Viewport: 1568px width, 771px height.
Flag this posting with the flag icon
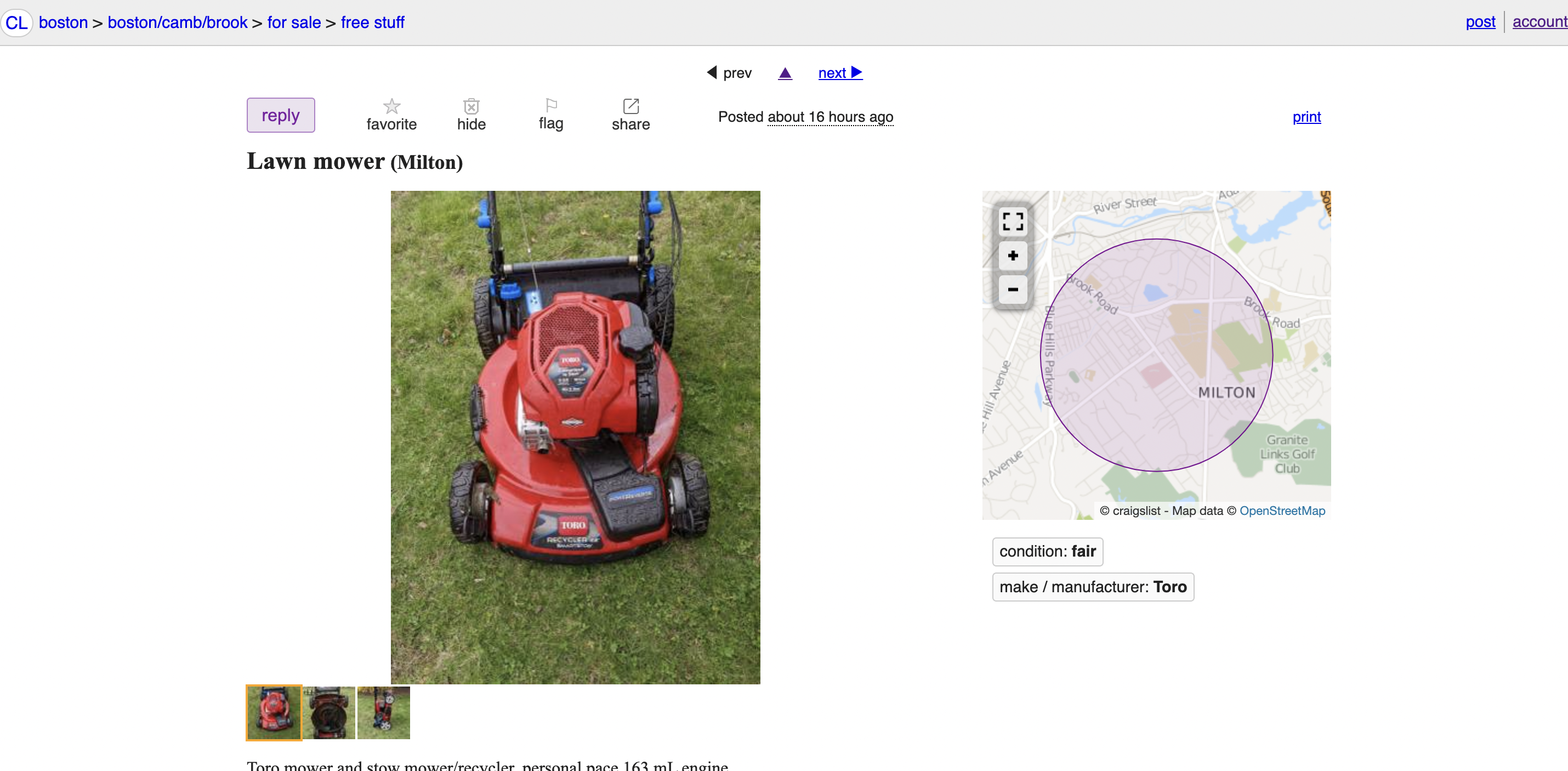click(551, 106)
